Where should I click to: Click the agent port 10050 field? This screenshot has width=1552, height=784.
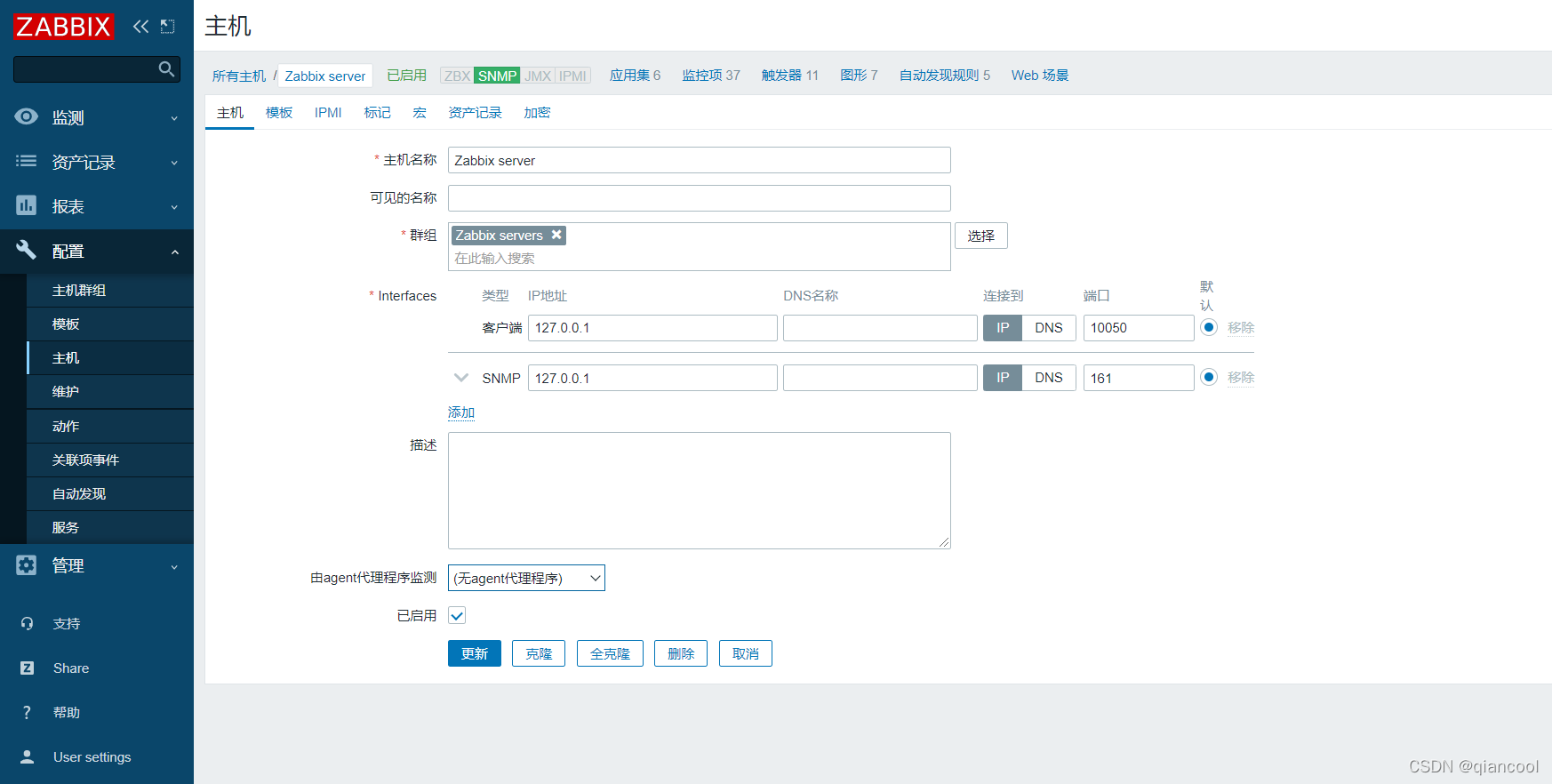[1139, 328]
